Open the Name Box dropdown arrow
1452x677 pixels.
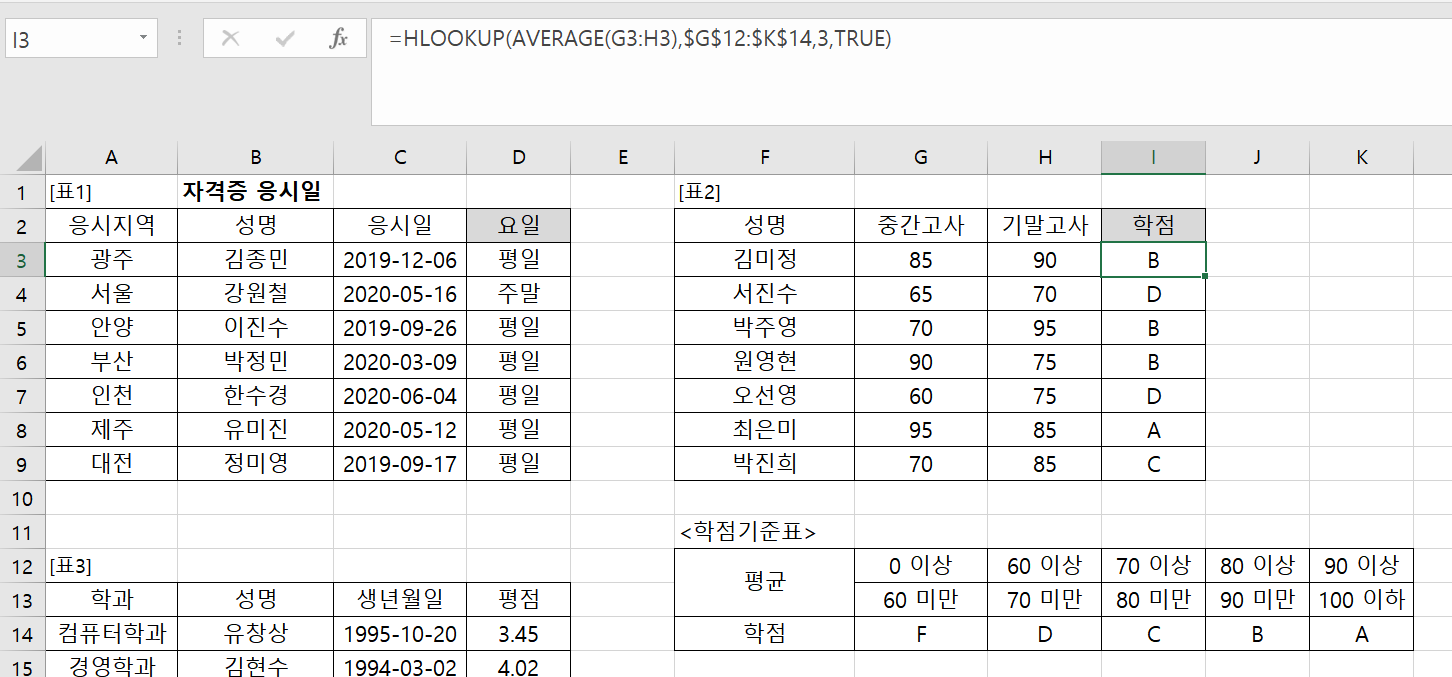(x=143, y=39)
